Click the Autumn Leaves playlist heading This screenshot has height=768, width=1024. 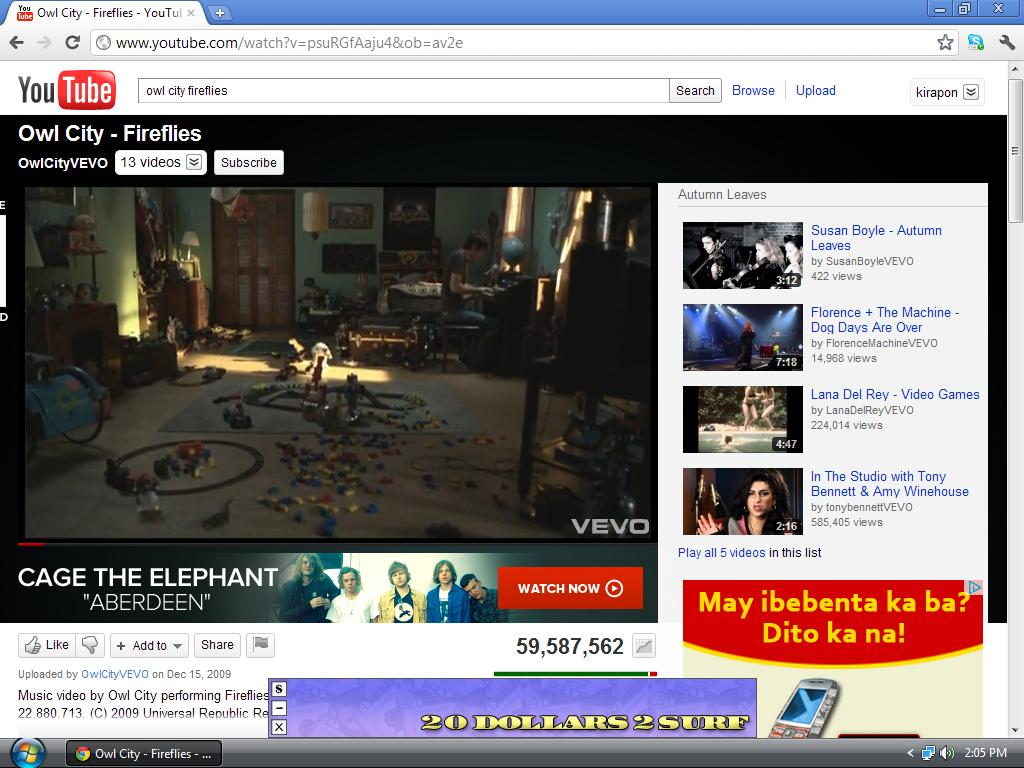click(722, 195)
